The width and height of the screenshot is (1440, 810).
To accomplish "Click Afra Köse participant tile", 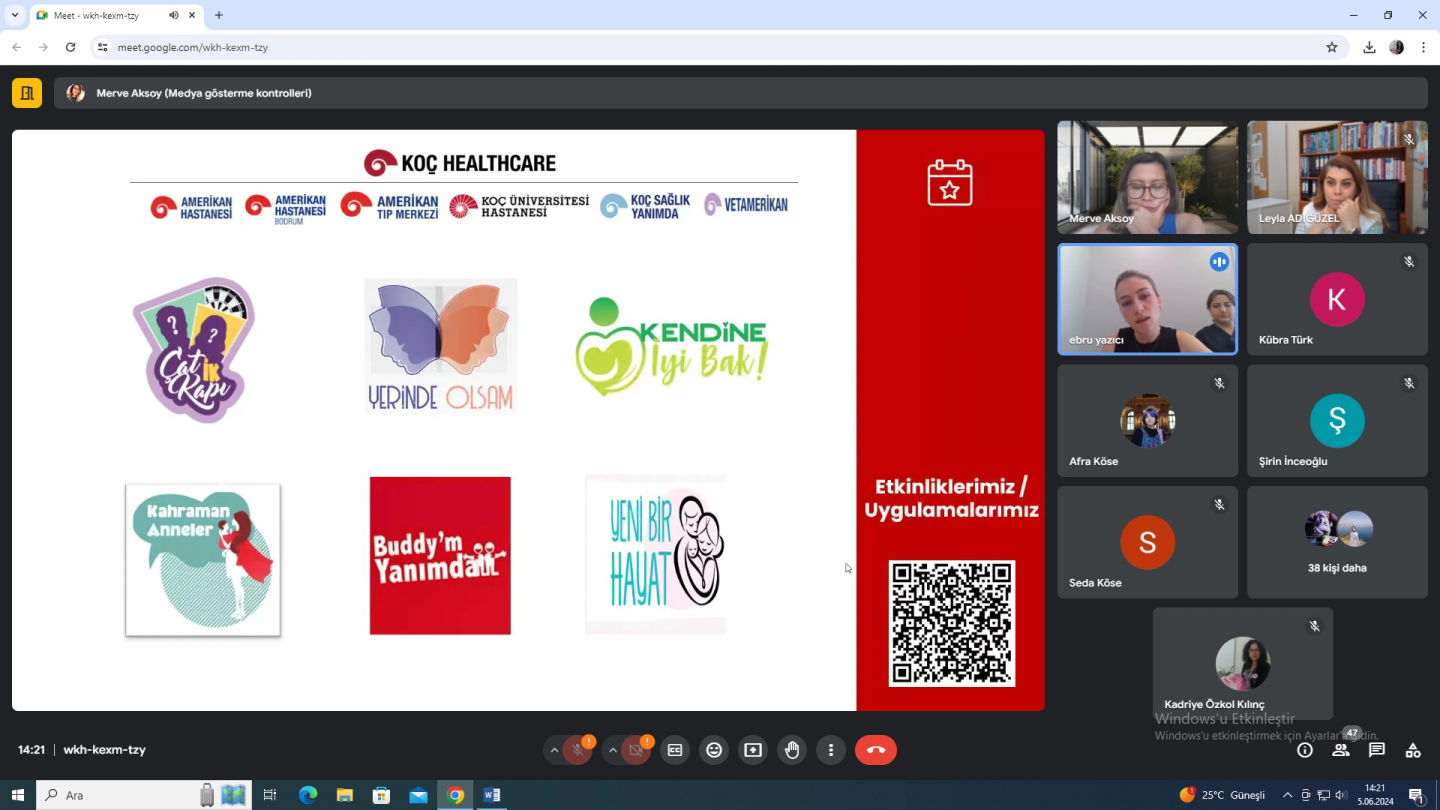I will (1147, 421).
